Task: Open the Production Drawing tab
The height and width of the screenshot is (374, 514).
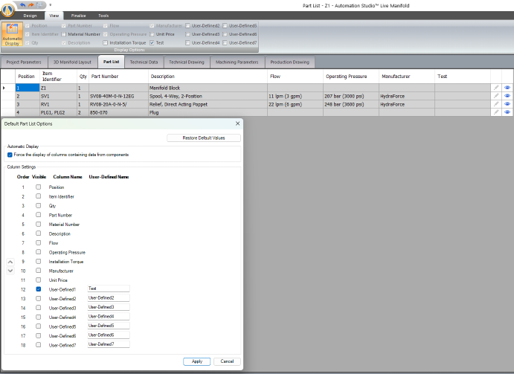Action: [x=290, y=62]
